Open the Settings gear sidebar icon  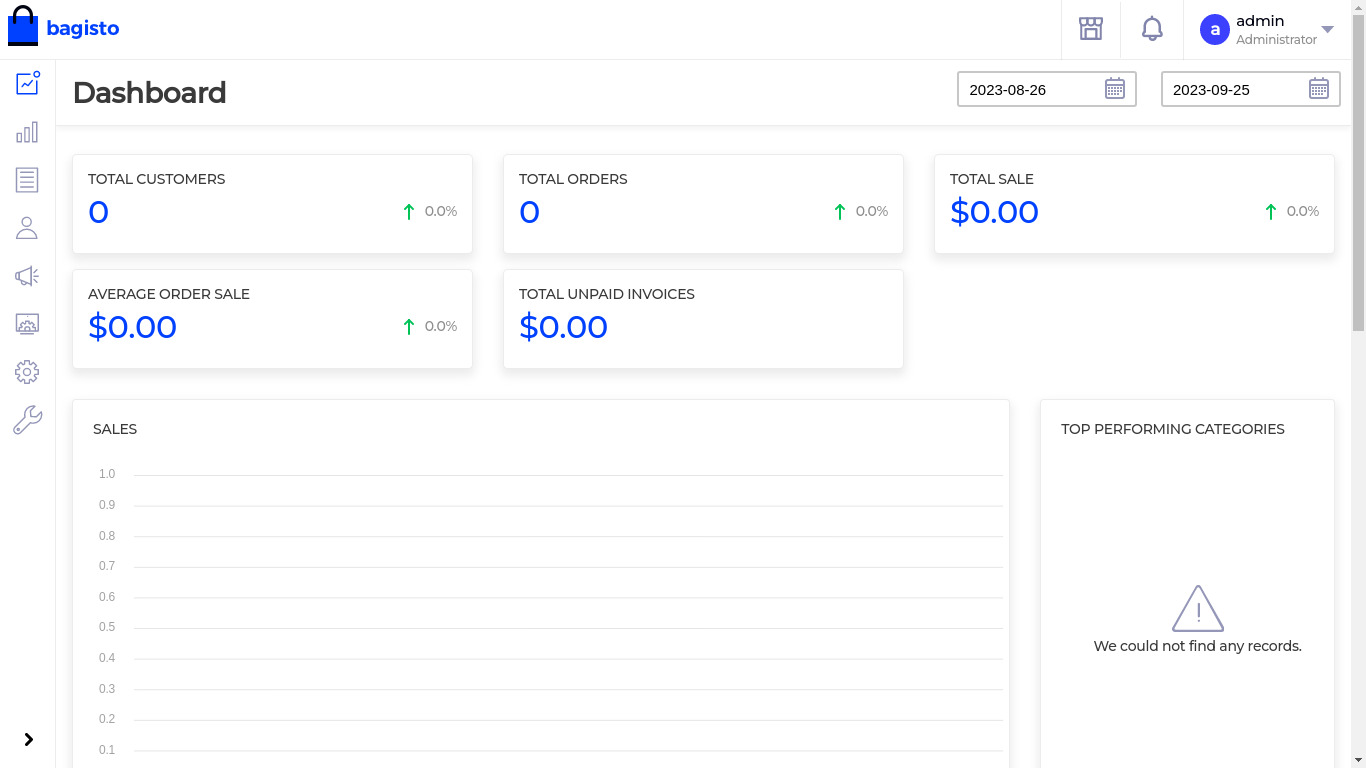point(27,372)
